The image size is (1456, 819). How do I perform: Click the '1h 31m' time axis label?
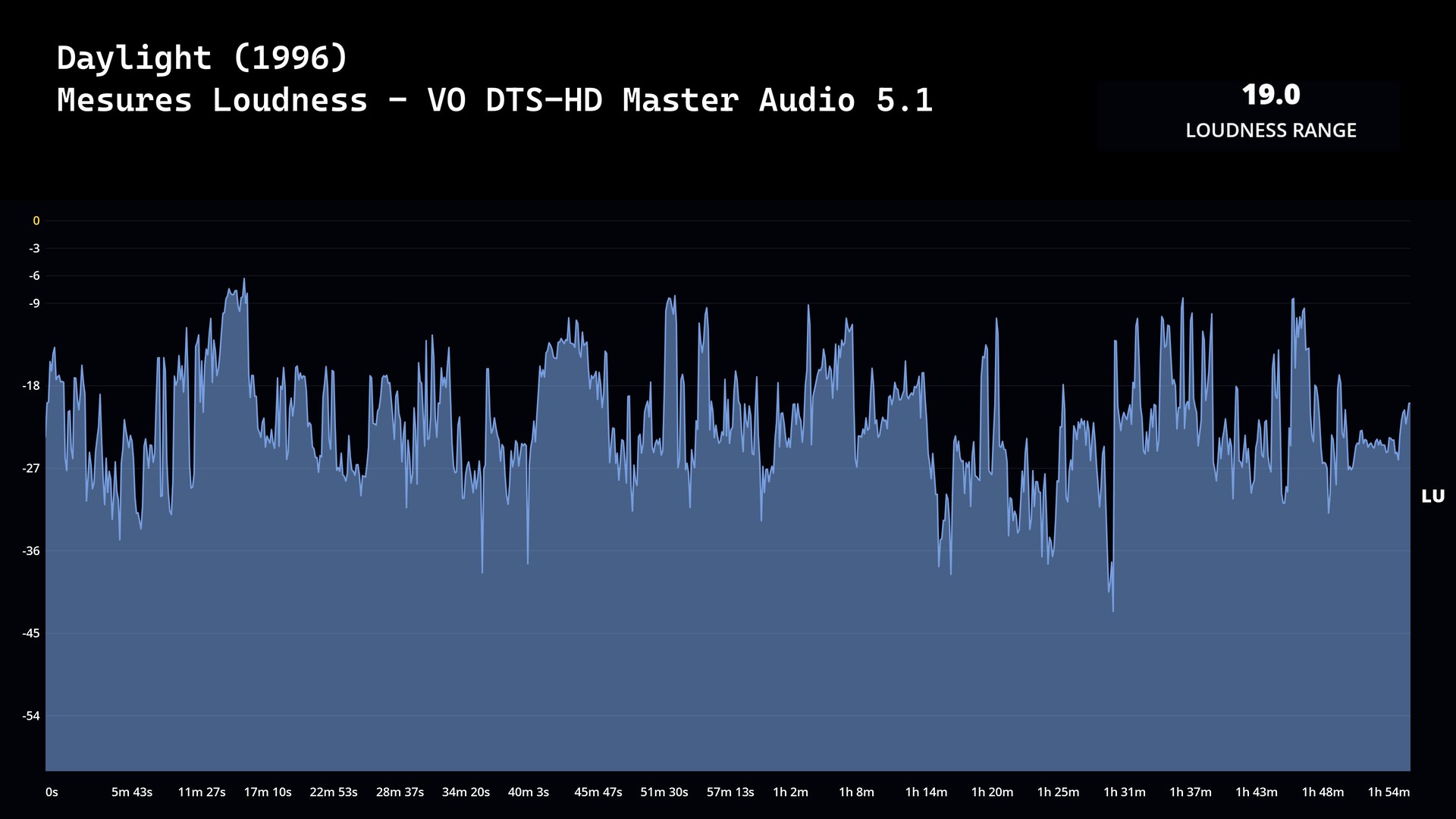coord(1124,792)
